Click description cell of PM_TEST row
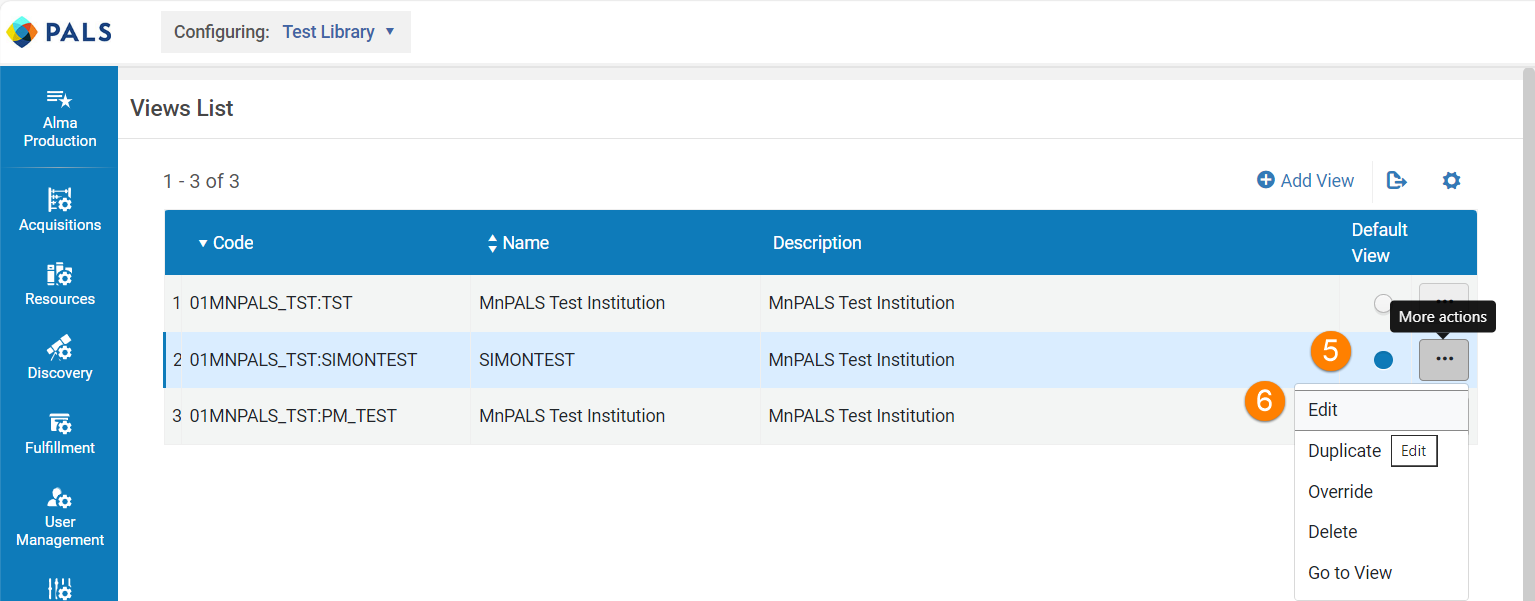 point(861,416)
